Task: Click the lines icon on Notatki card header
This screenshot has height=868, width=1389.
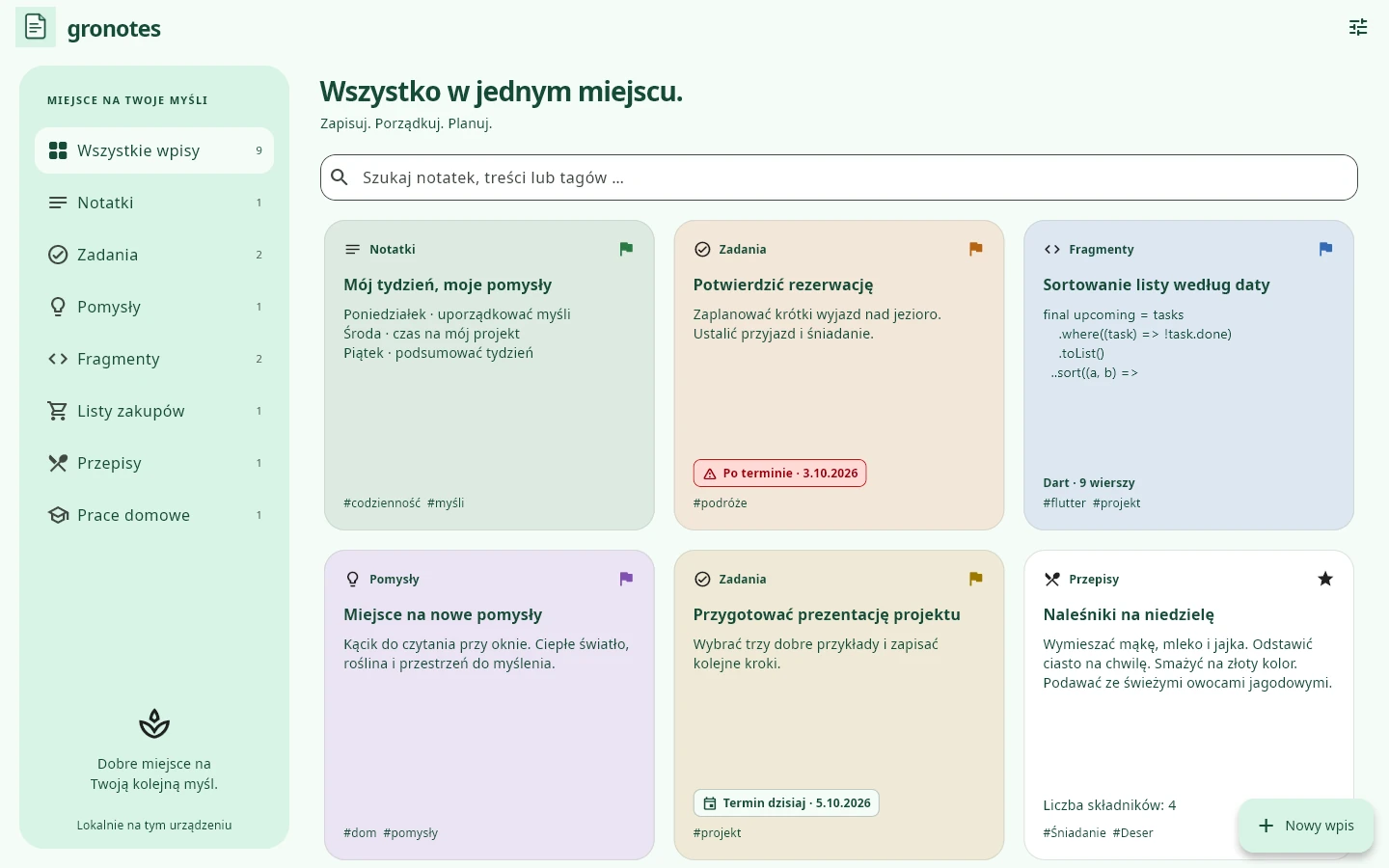Action: coord(352,249)
